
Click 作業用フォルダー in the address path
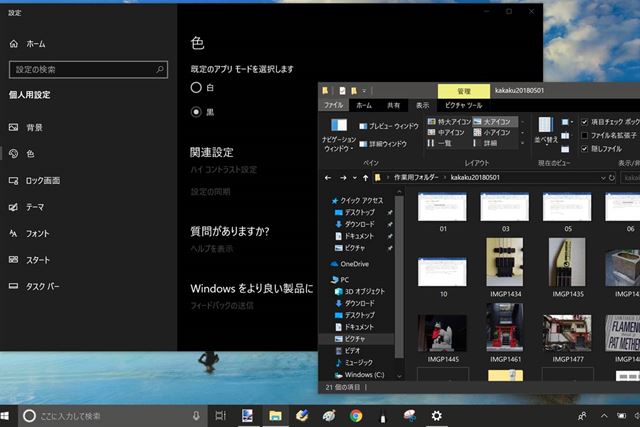[x=416, y=177]
